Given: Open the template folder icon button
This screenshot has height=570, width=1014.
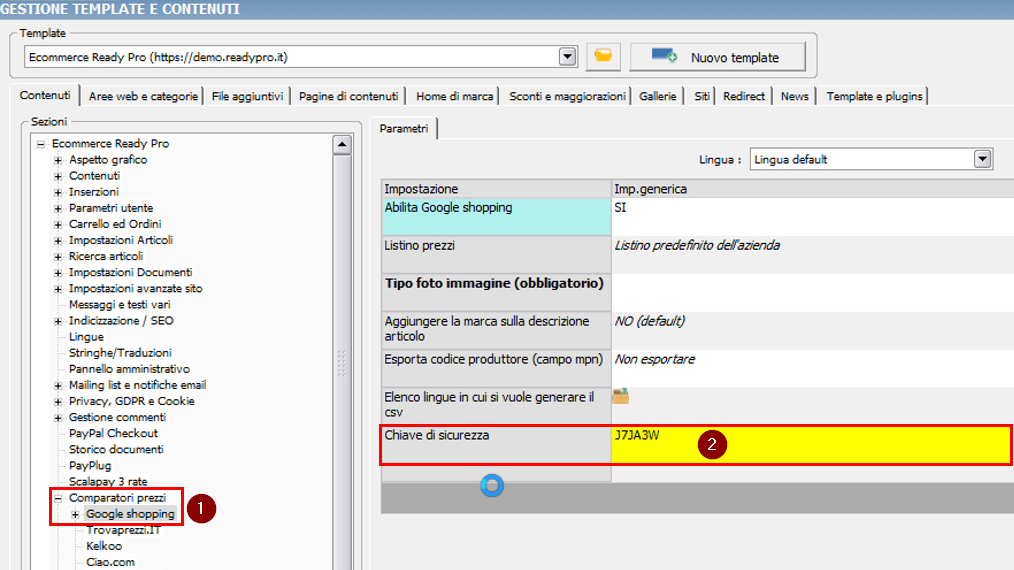Looking at the screenshot, I should (x=603, y=57).
